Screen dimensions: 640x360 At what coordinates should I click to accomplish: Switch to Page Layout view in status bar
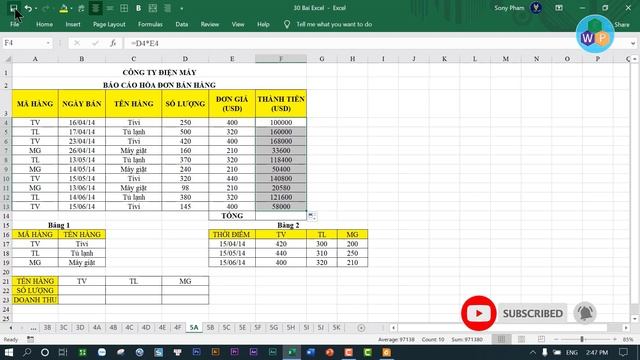point(521,339)
